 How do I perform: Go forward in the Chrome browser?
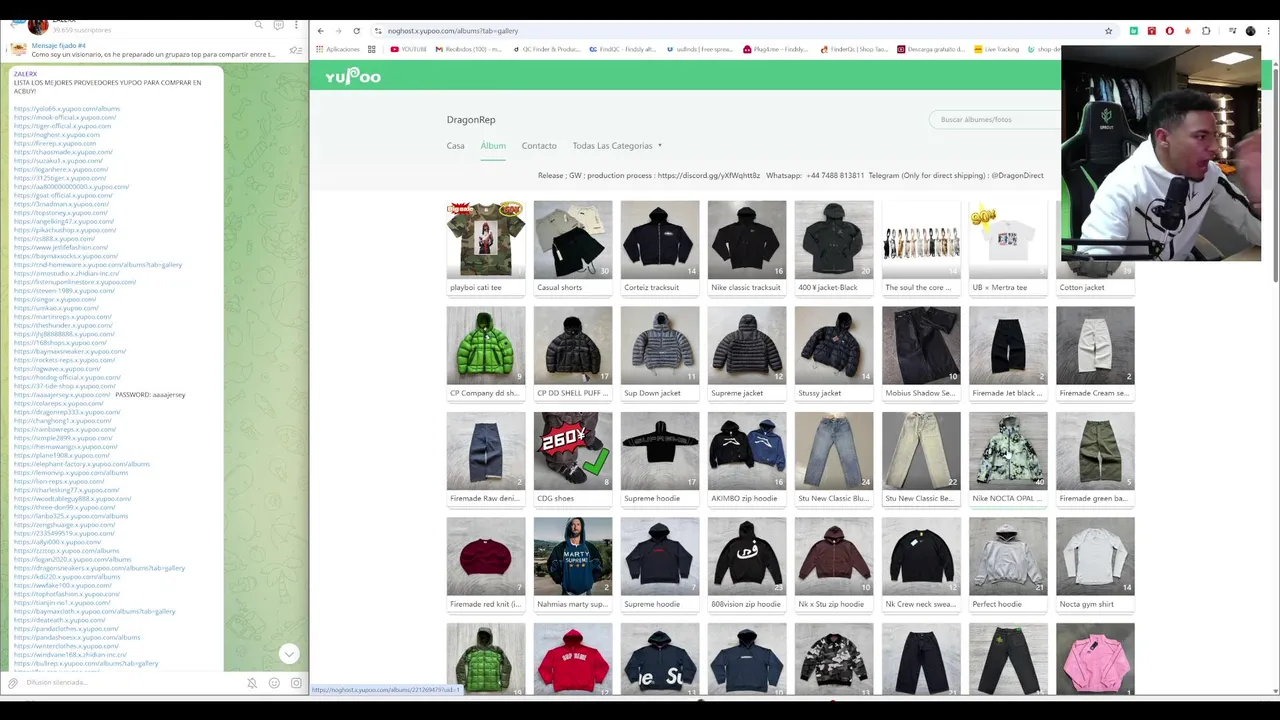[338, 31]
